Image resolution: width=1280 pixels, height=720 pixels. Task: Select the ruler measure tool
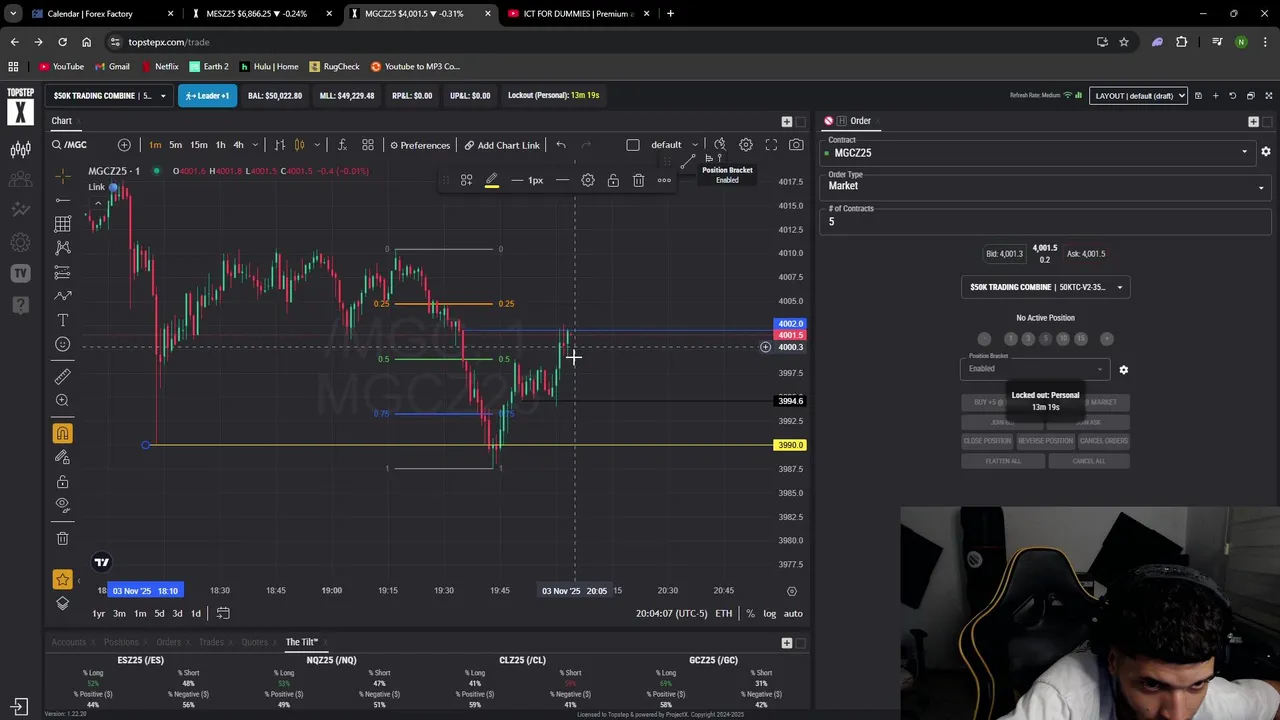(62, 377)
